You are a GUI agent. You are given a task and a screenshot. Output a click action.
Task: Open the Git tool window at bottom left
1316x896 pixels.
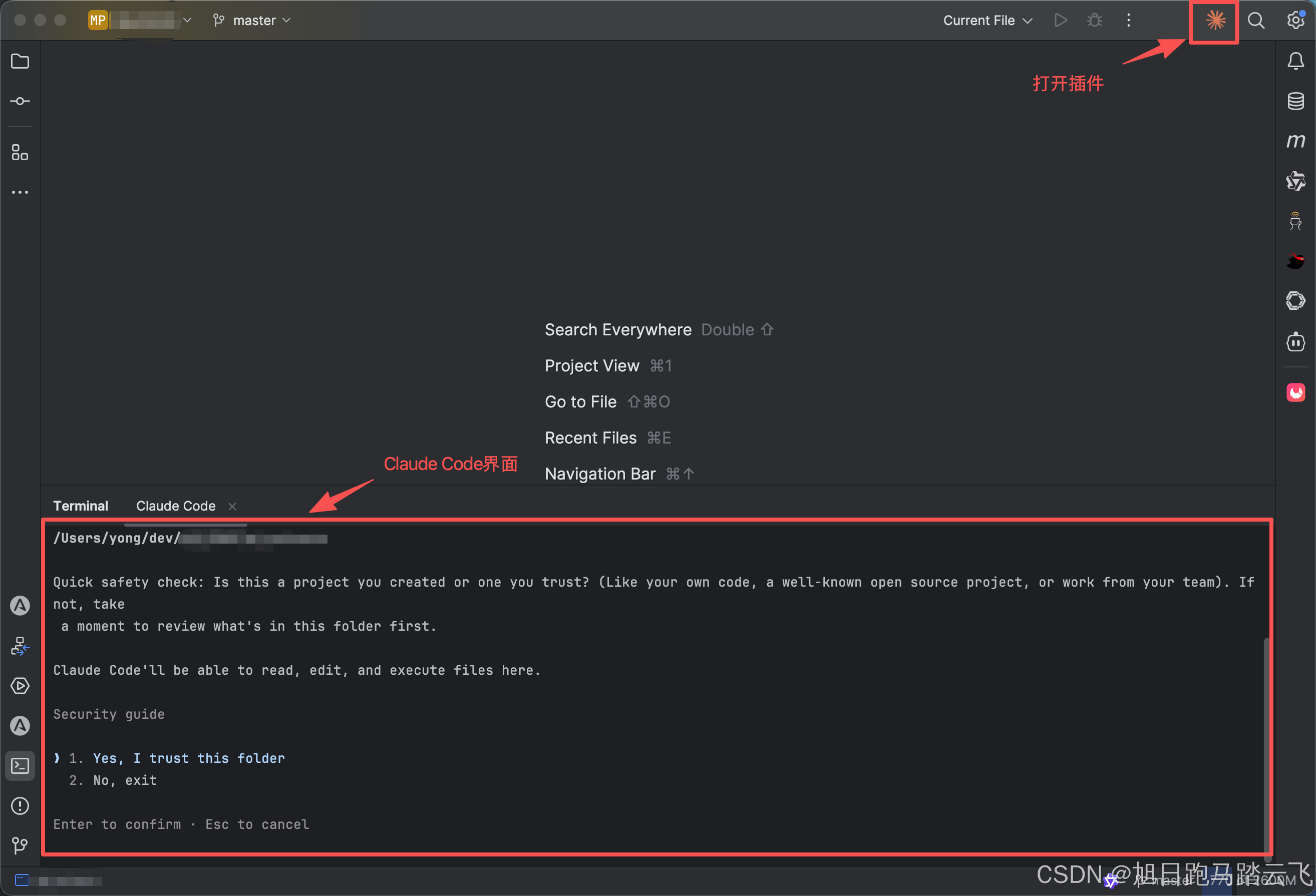(21, 845)
